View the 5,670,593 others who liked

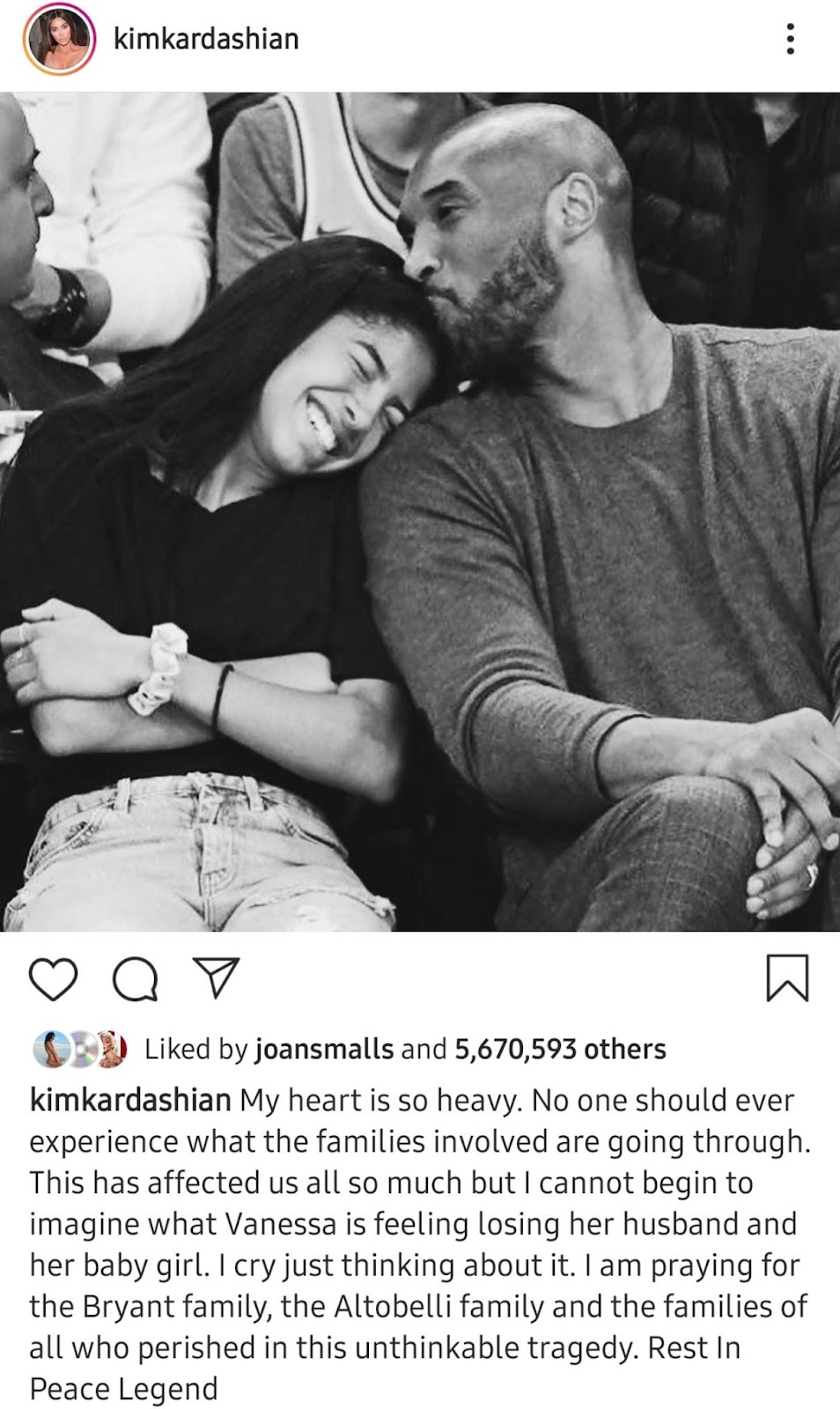tap(560, 1049)
